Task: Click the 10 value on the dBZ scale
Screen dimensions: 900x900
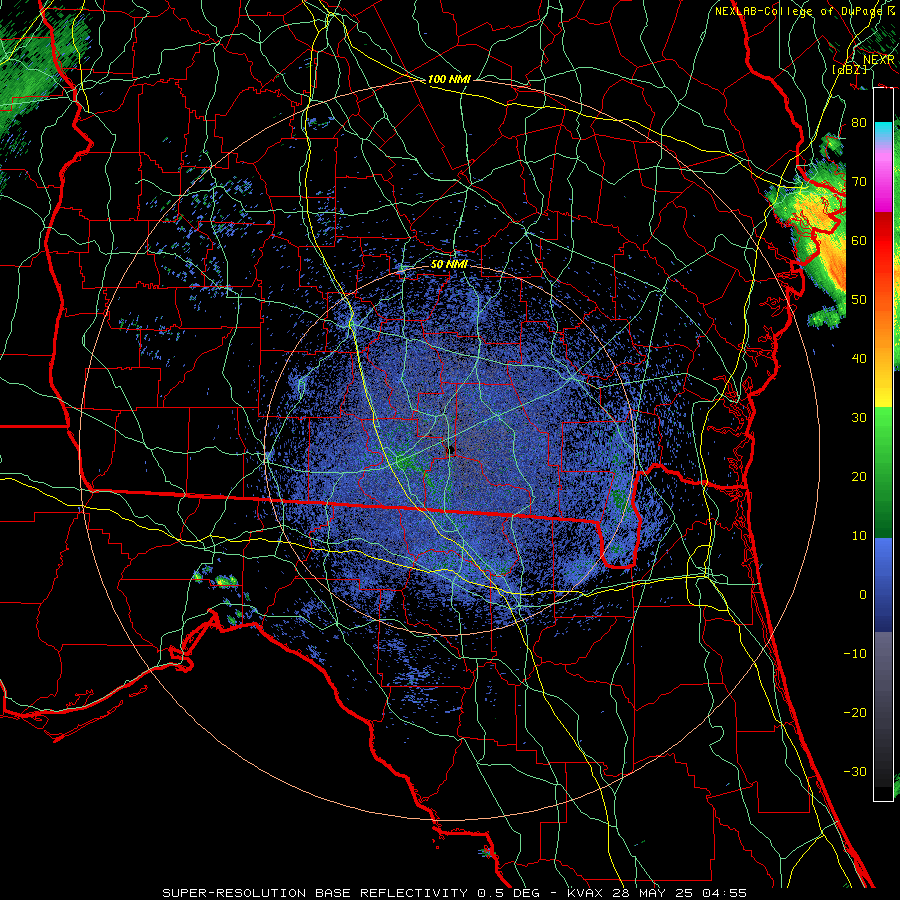Action: 859,536
